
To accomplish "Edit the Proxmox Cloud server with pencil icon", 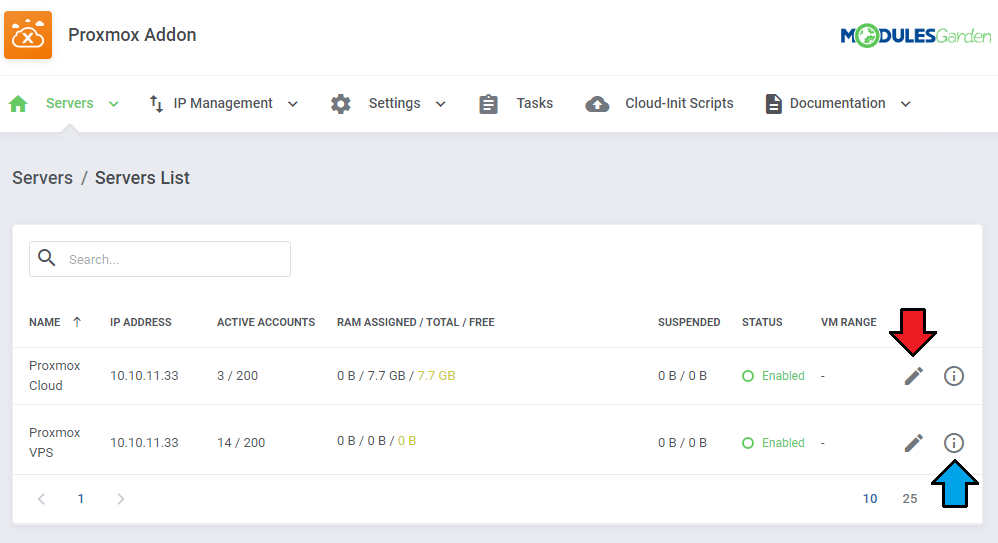I will pyautogui.click(x=913, y=376).
